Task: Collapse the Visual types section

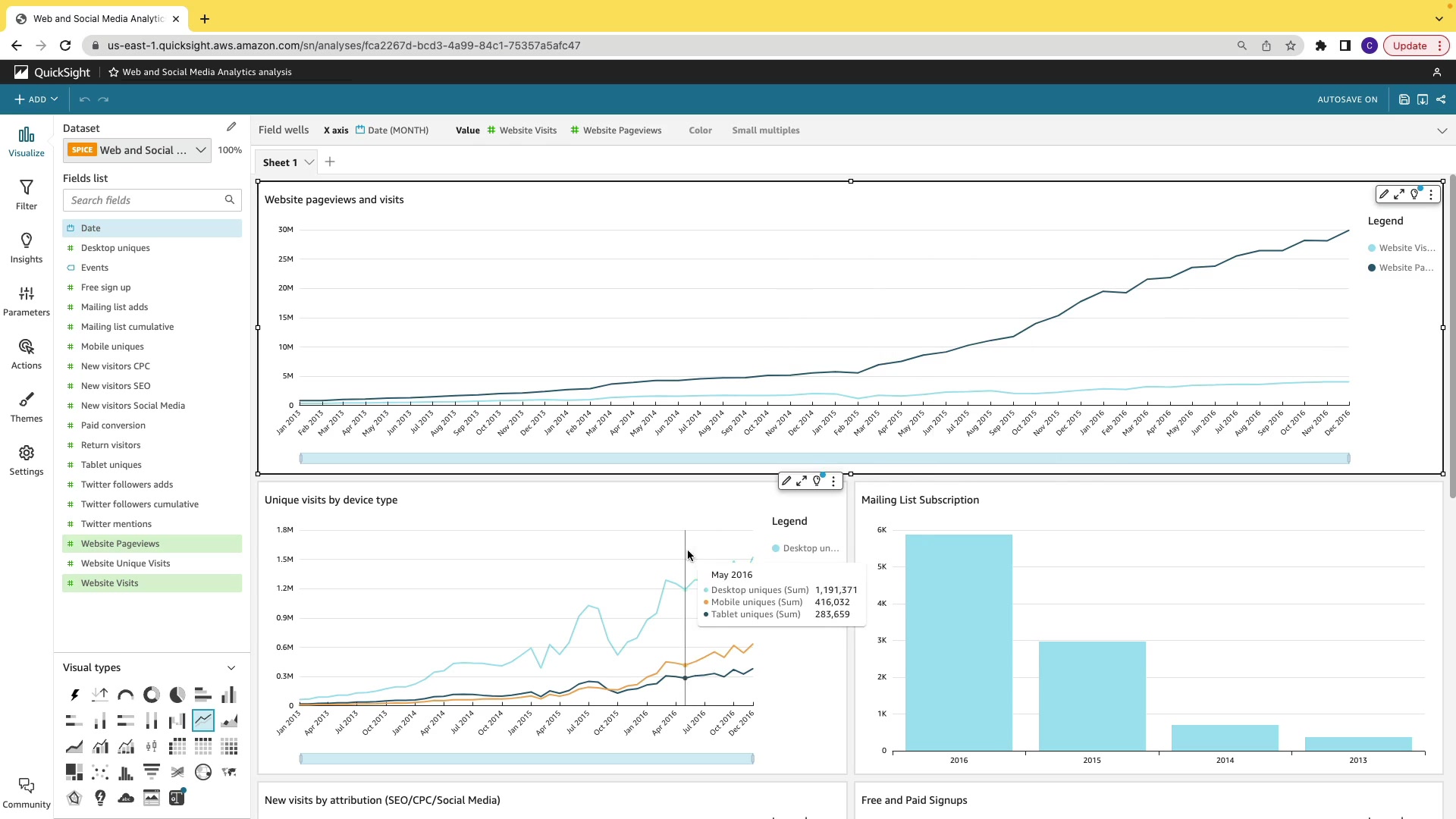Action: tap(231, 668)
